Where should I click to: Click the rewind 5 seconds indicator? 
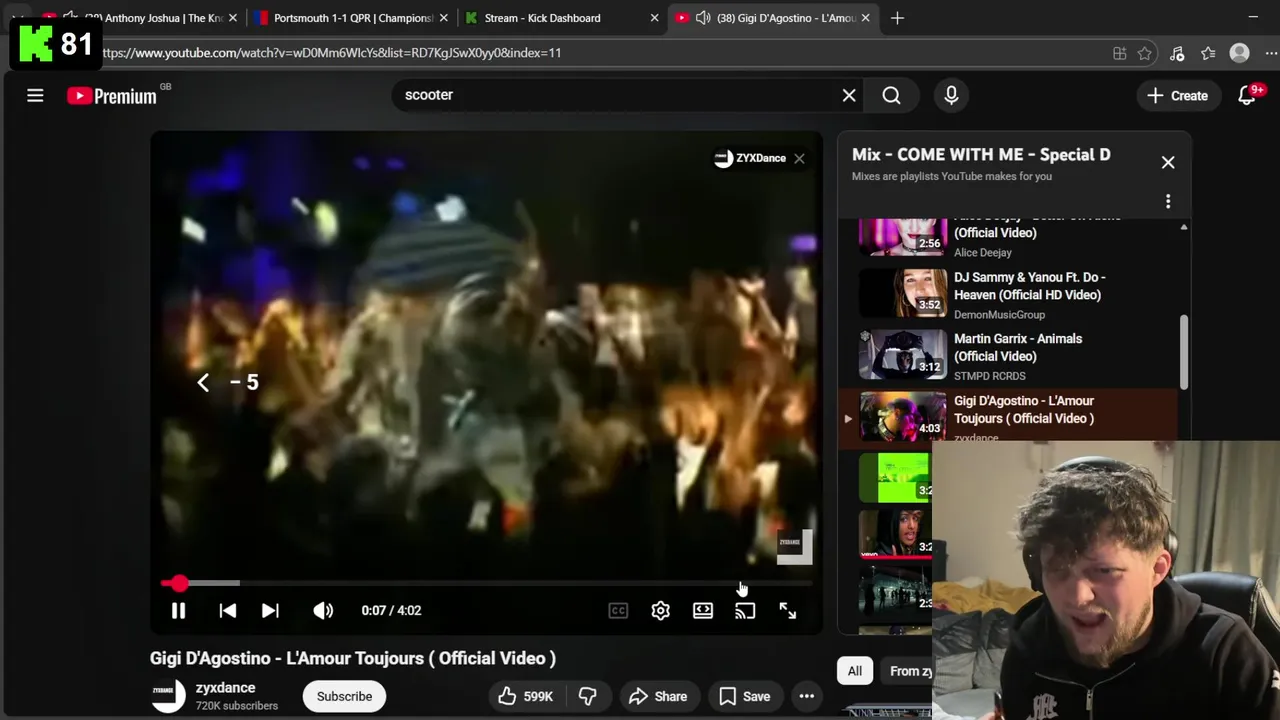tap(228, 382)
